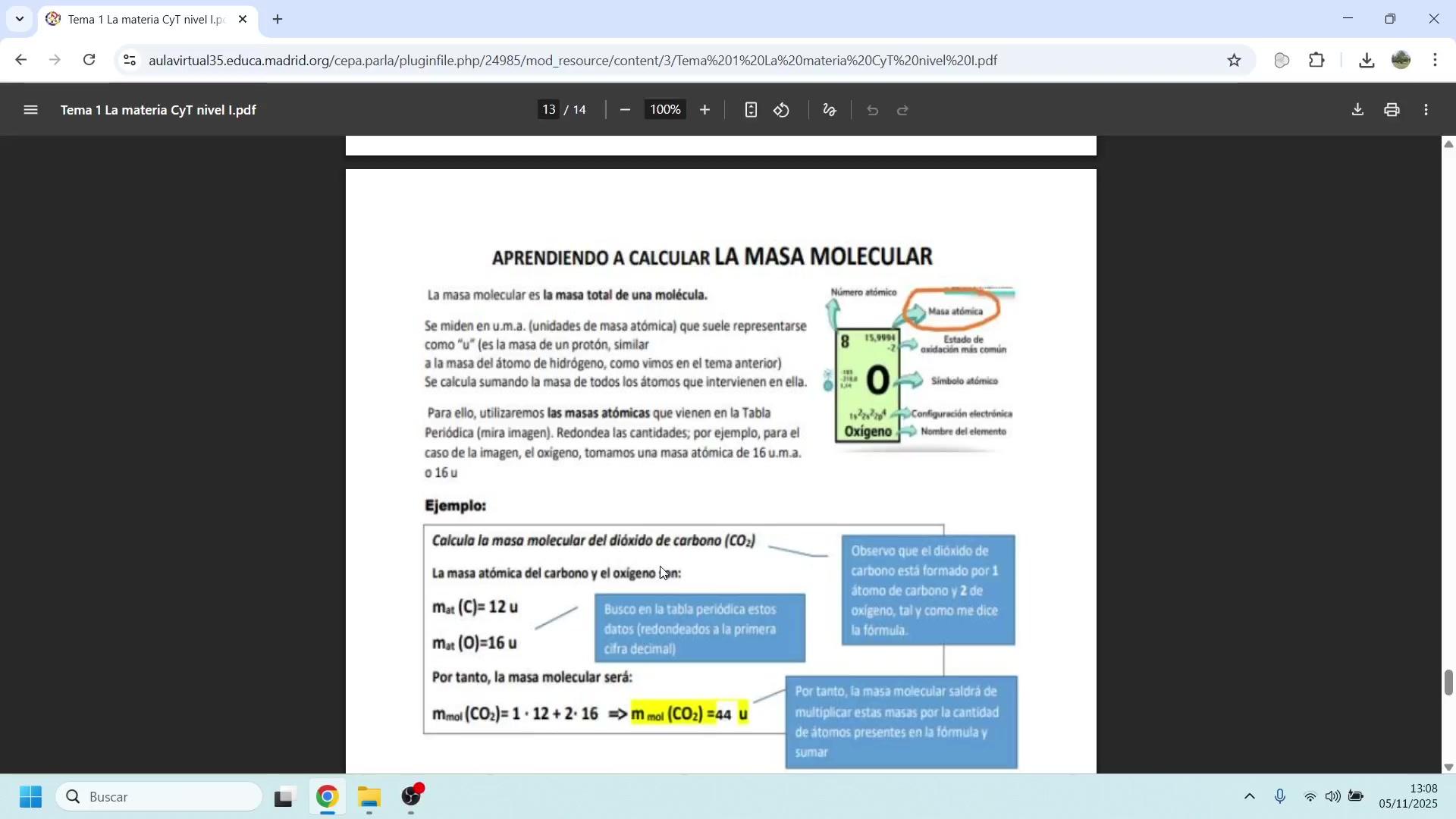This screenshot has width=1456, height=819.
Task: Zoom in the PDF document
Action: (x=704, y=110)
